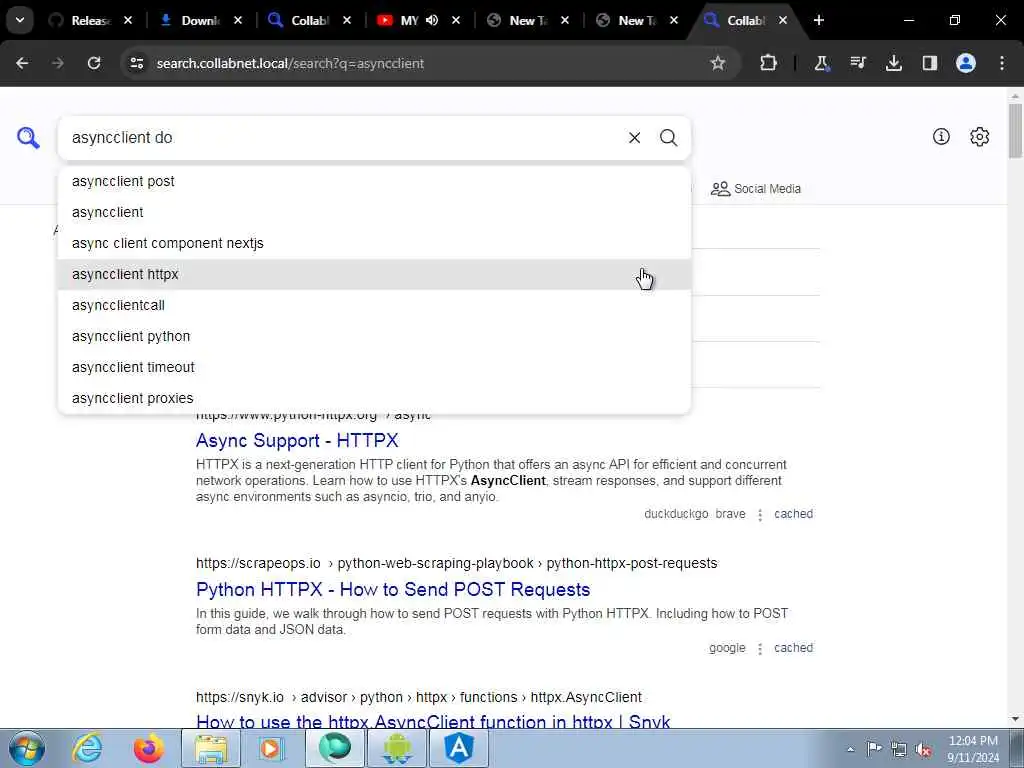Open the Downloads icon in toolbar
This screenshot has height=768, width=1024.
[x=893, y=63]
